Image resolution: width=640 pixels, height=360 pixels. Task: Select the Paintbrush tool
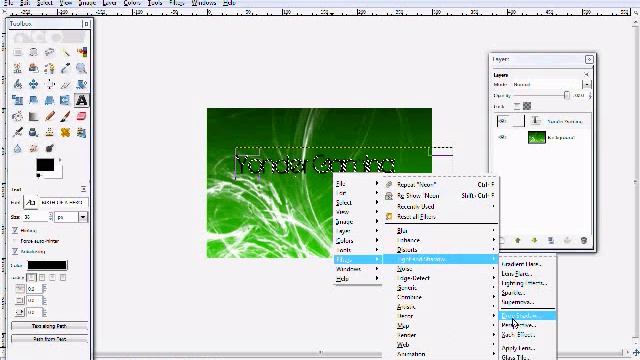pyautogui.click(x=65, y=116)
